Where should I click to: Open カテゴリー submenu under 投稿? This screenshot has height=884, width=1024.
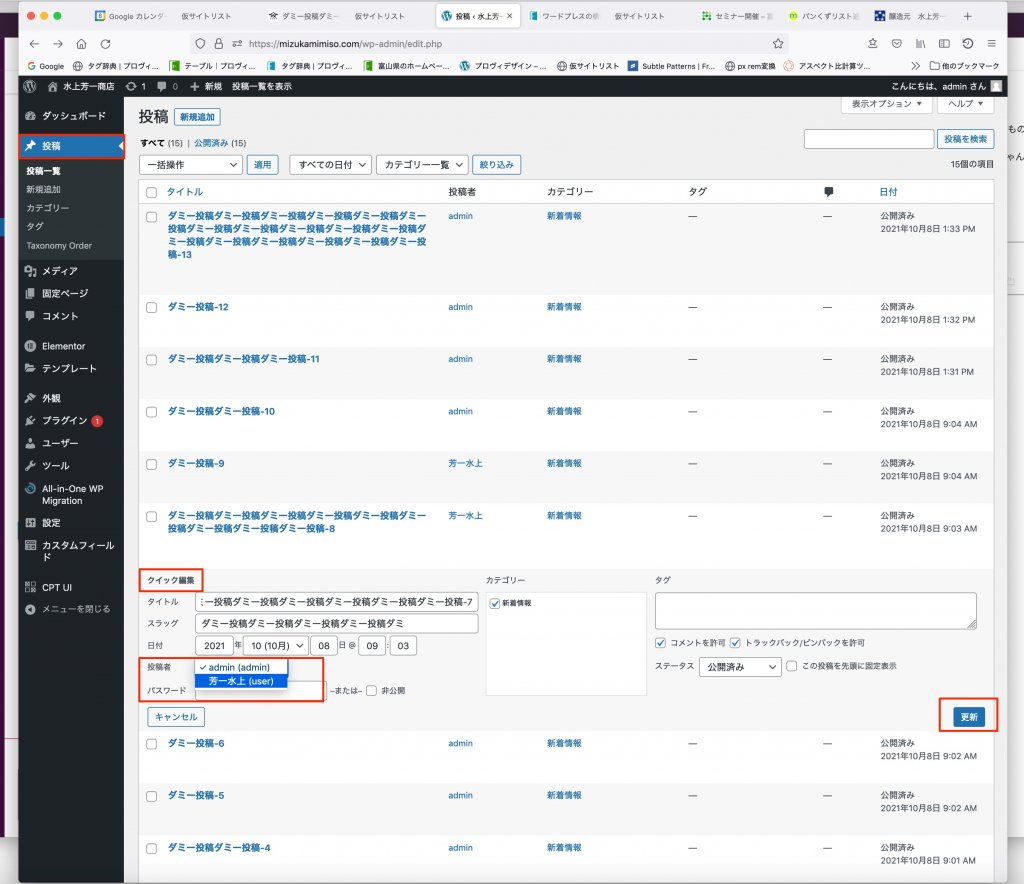coord(48,208)
